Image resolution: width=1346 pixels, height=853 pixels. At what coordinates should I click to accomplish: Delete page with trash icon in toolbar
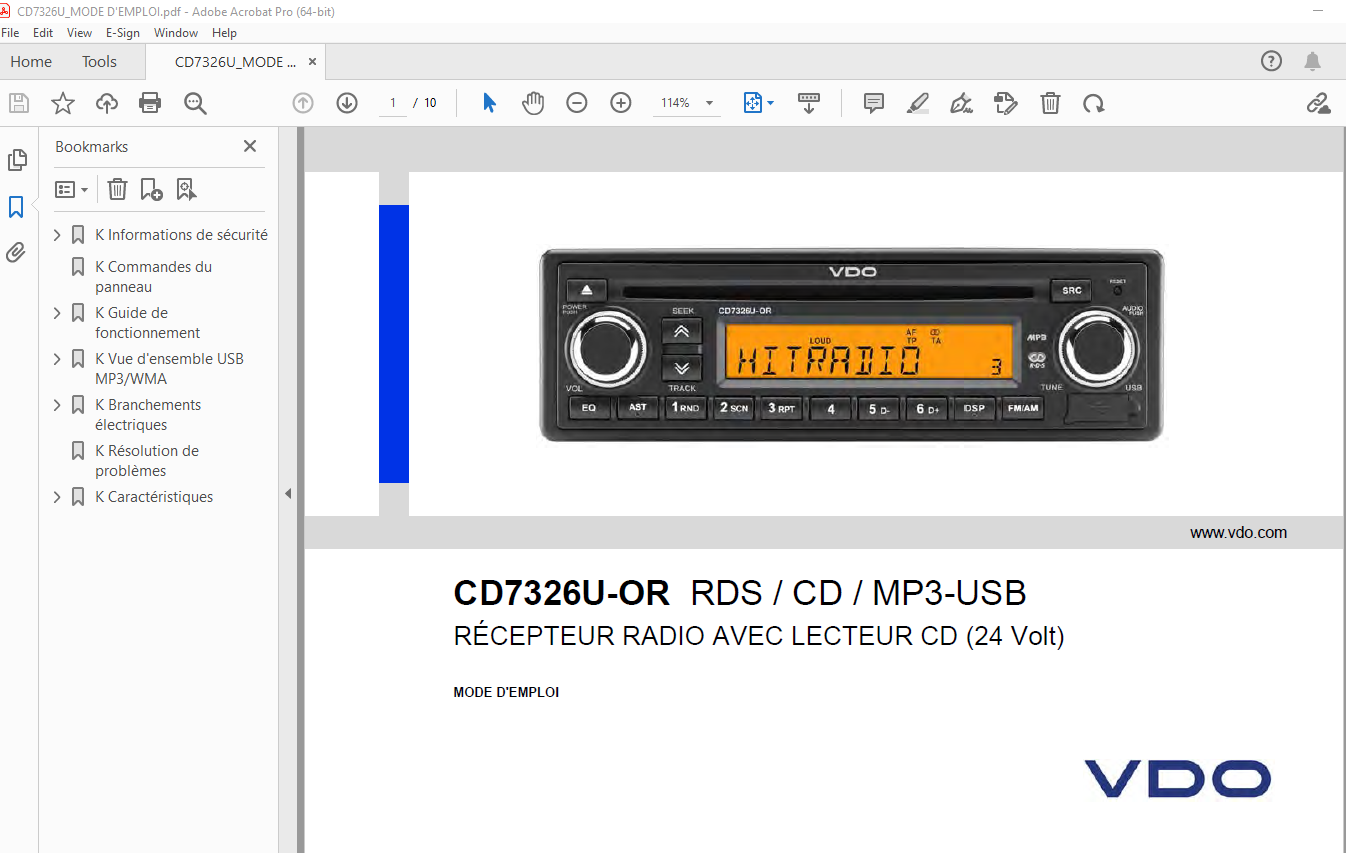point(1050,103)
